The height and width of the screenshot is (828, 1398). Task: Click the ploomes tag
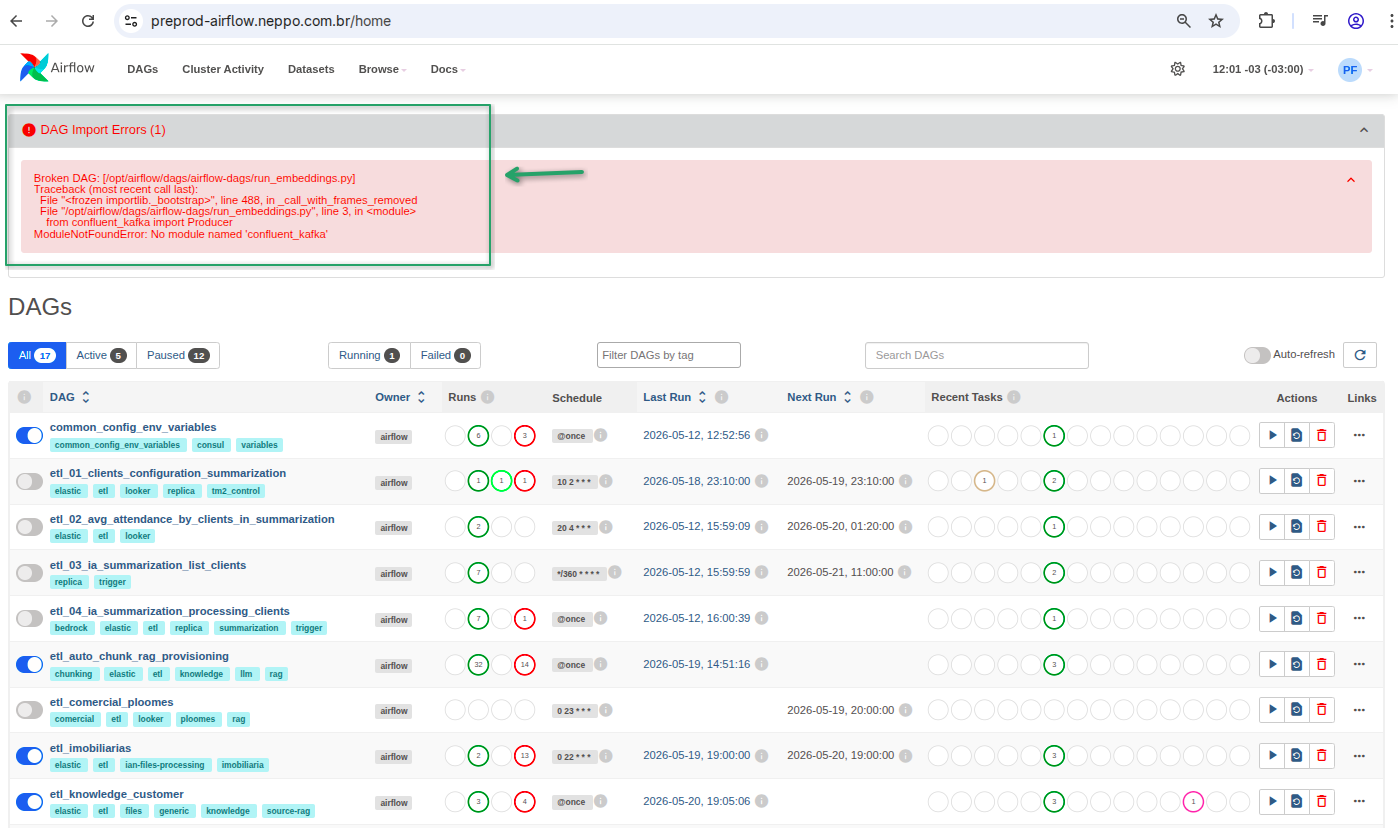(x=198, y=719)
